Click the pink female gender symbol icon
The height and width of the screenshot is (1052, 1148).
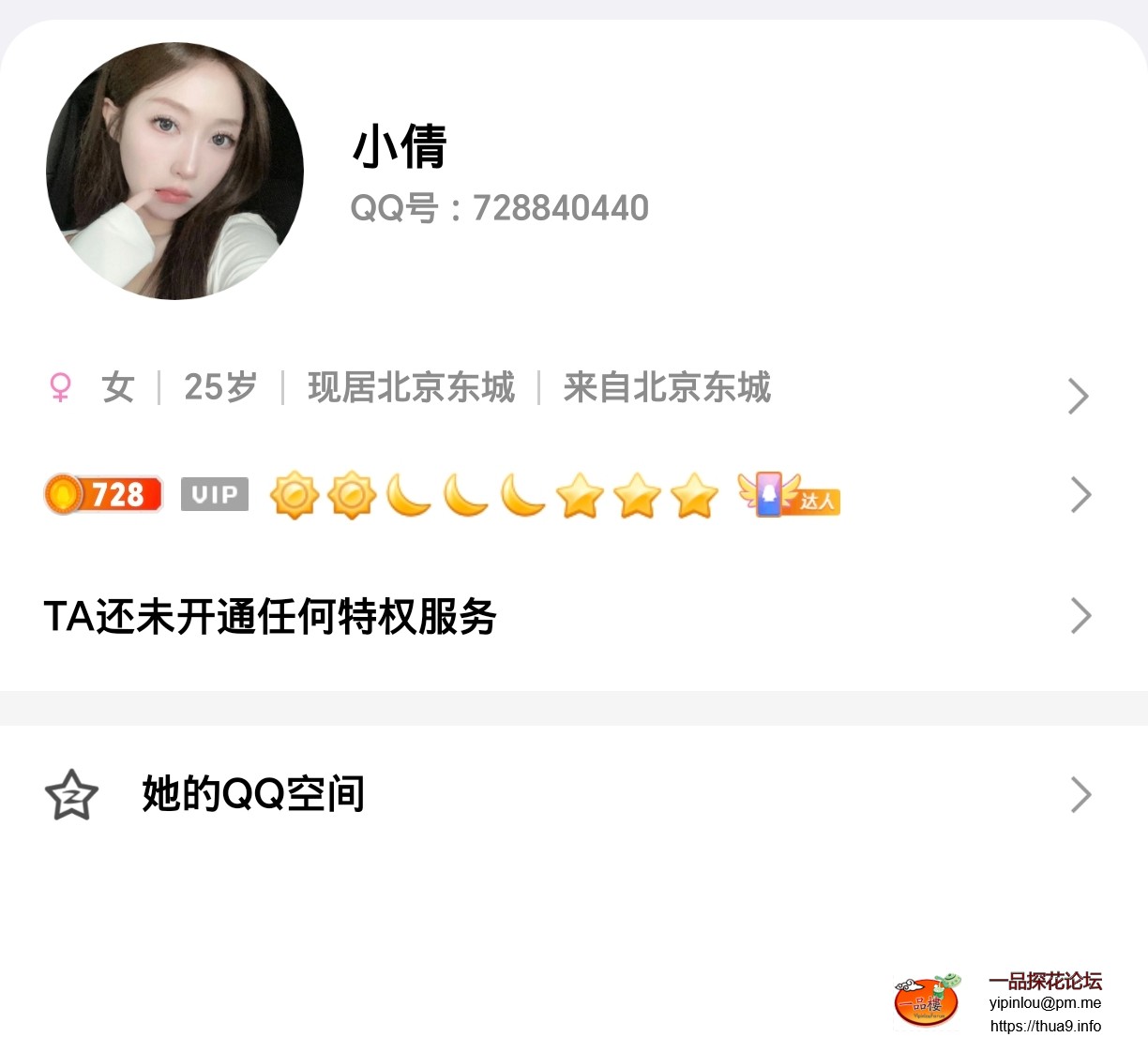click(x=60, y=387)
